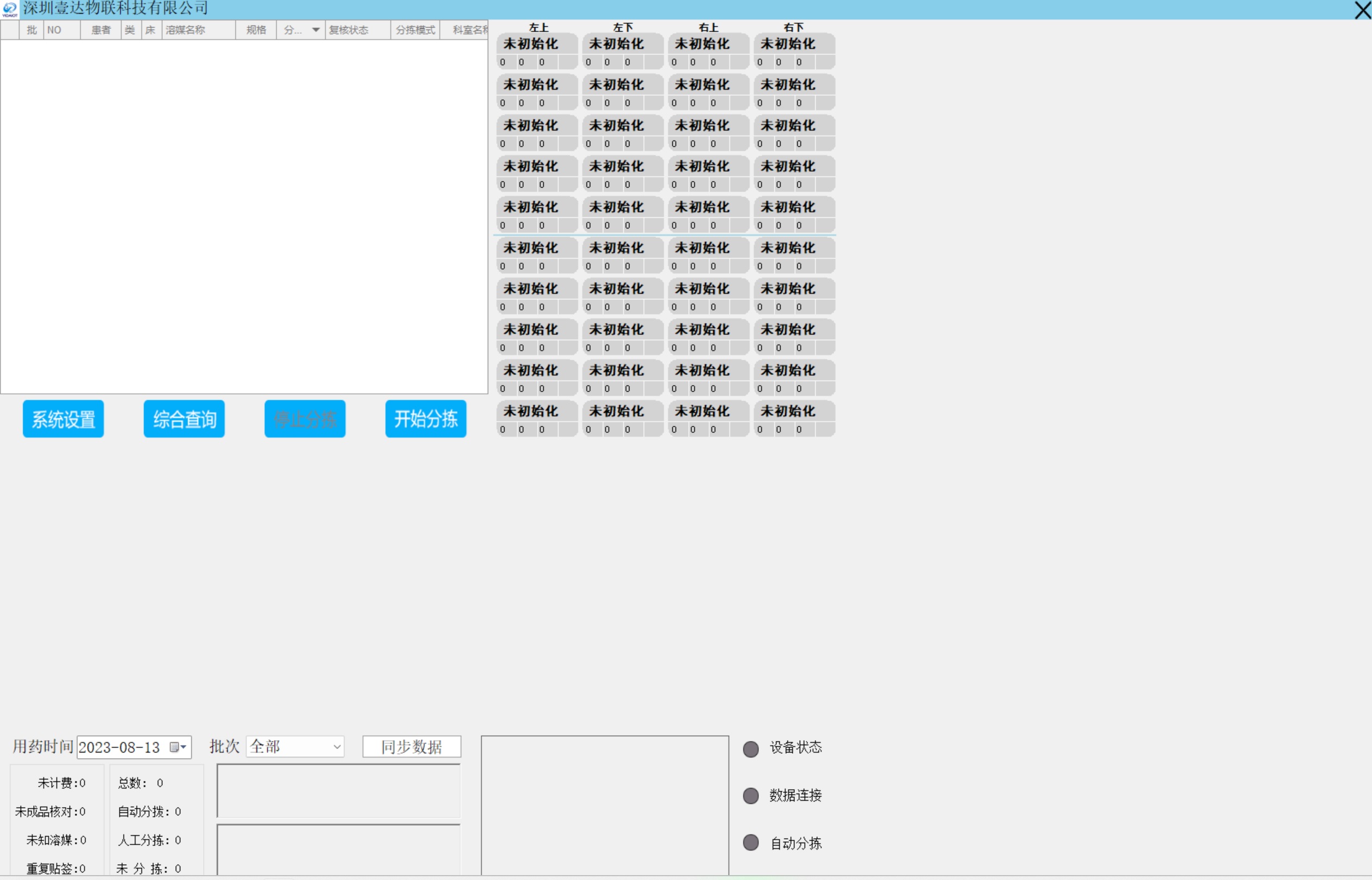This screenshot has width=1372, height=880.
Task: Select first 未初始化 slot under 右下
Action: coord(794,51)
